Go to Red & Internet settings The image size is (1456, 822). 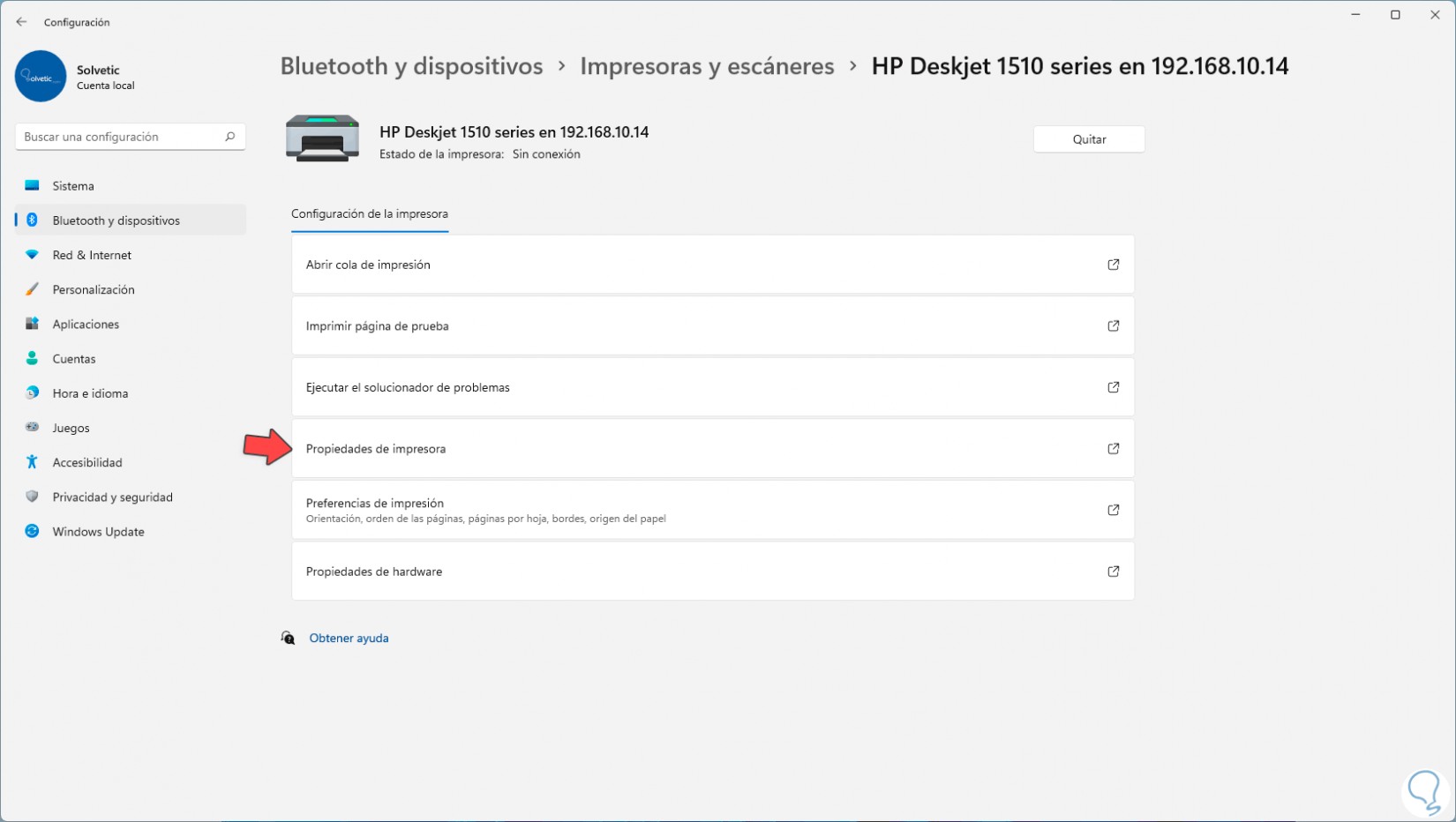pos(92,255)
